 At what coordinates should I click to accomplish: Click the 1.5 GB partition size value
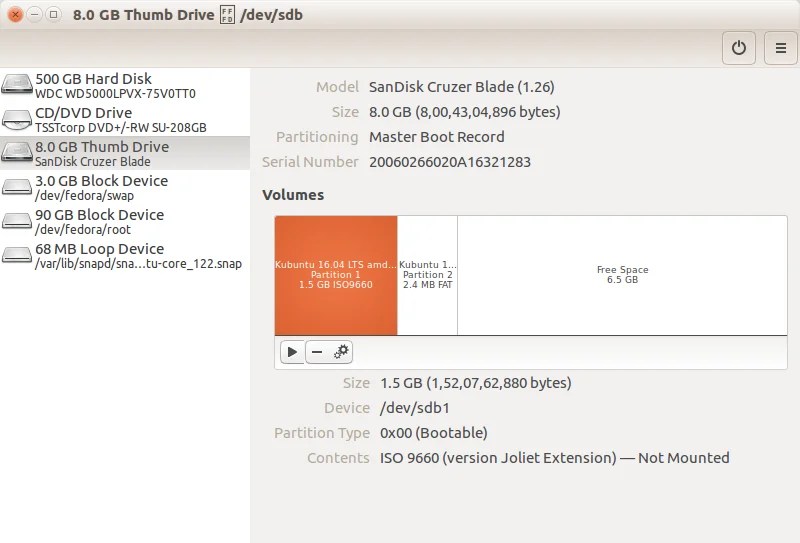pyautogui.click(x=476, y=383)
